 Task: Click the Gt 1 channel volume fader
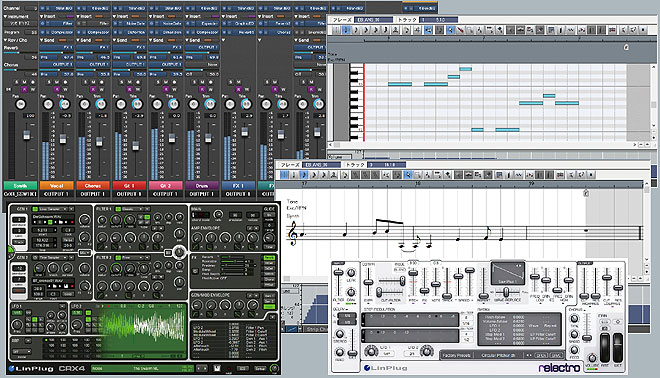(x=136, y=146)
